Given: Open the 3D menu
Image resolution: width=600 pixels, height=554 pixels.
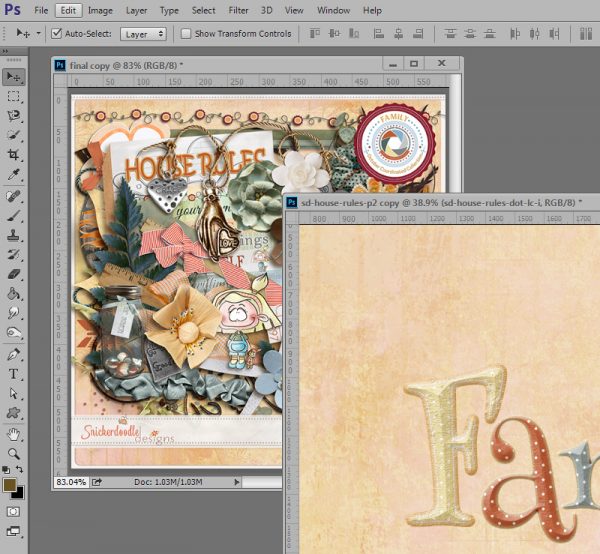Looking at the screenshot, I should 267,10.
